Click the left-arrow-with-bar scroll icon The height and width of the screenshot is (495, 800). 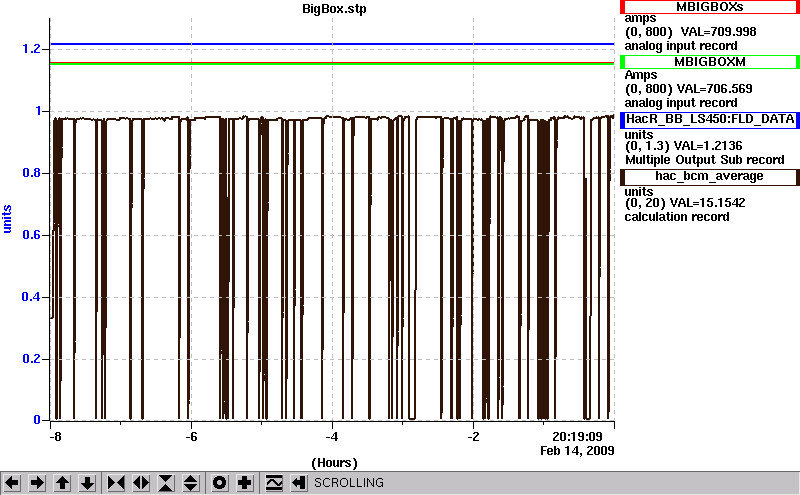click(299, 483)
